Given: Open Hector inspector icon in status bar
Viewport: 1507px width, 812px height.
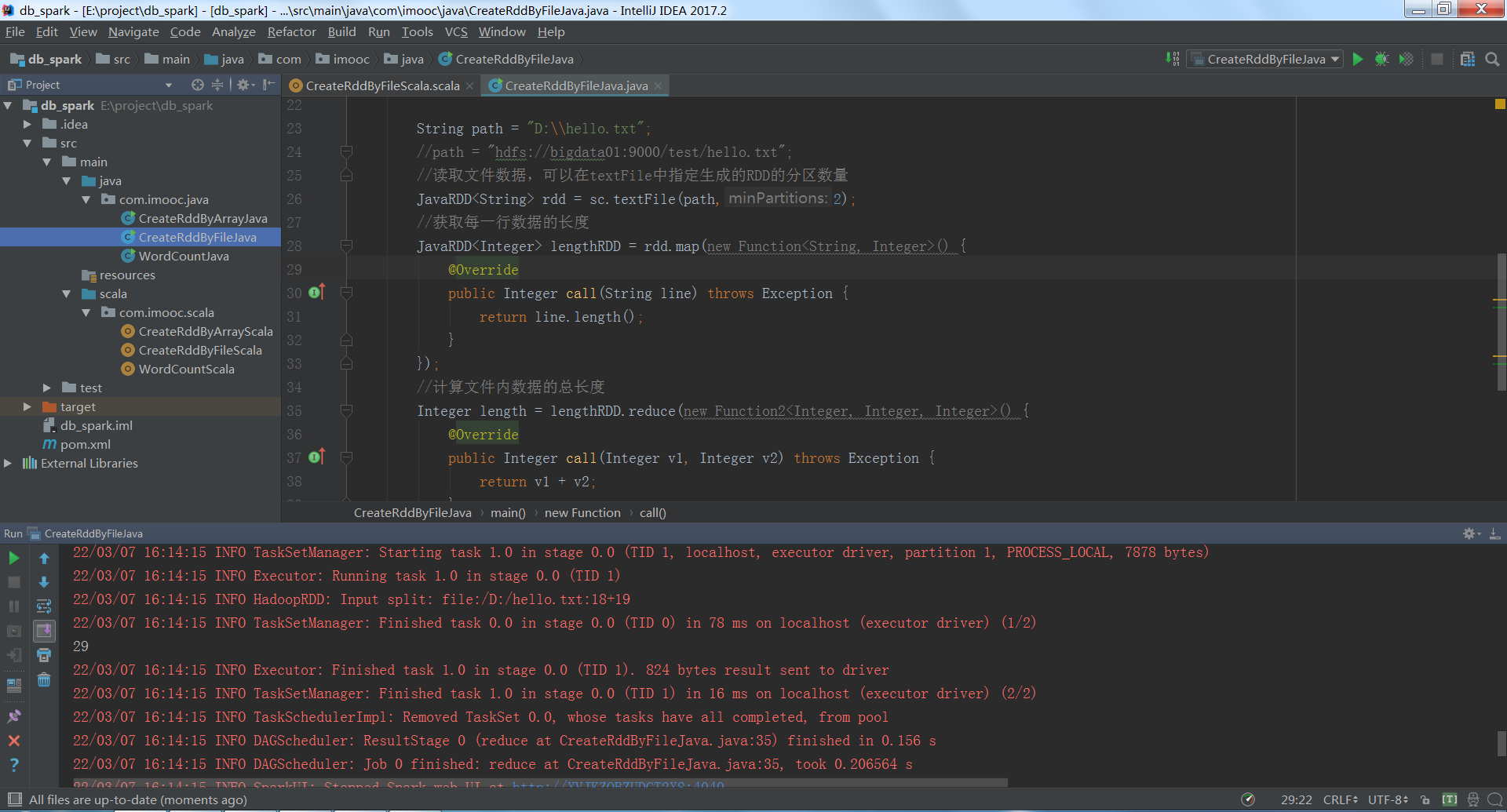Looking at the screenshot, I should (1472, 800).
